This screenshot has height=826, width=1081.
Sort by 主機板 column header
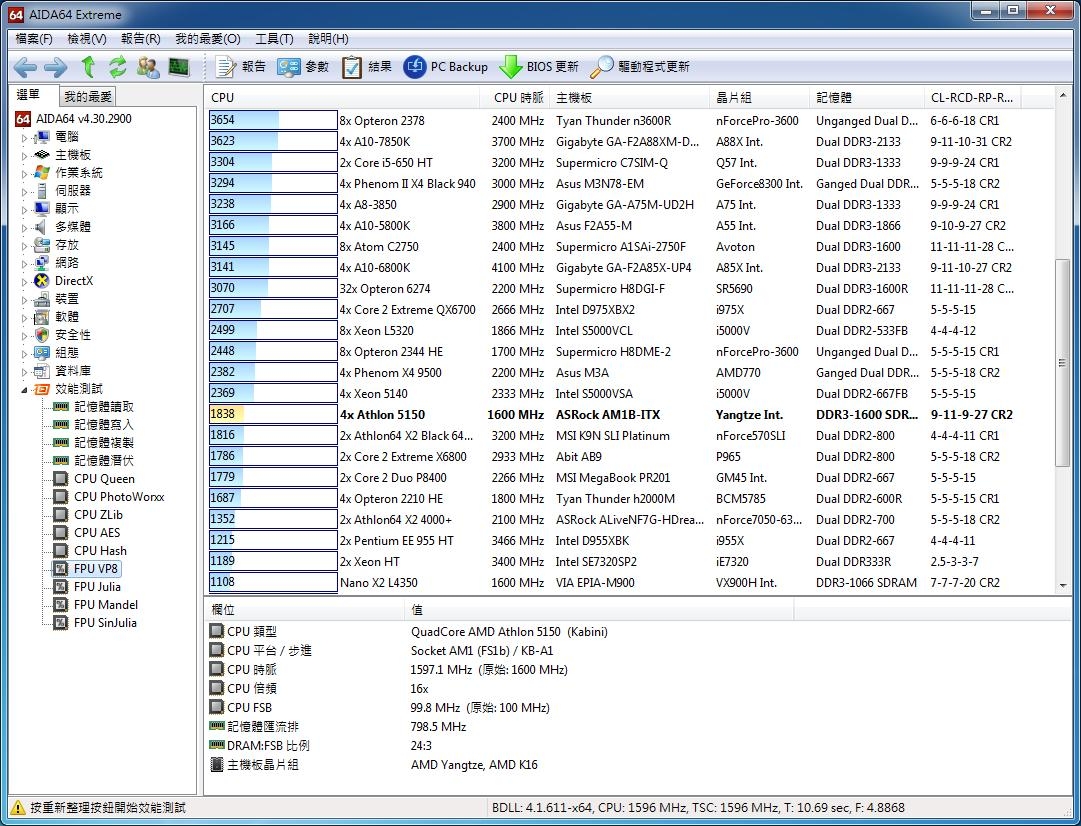pos(630,98)
